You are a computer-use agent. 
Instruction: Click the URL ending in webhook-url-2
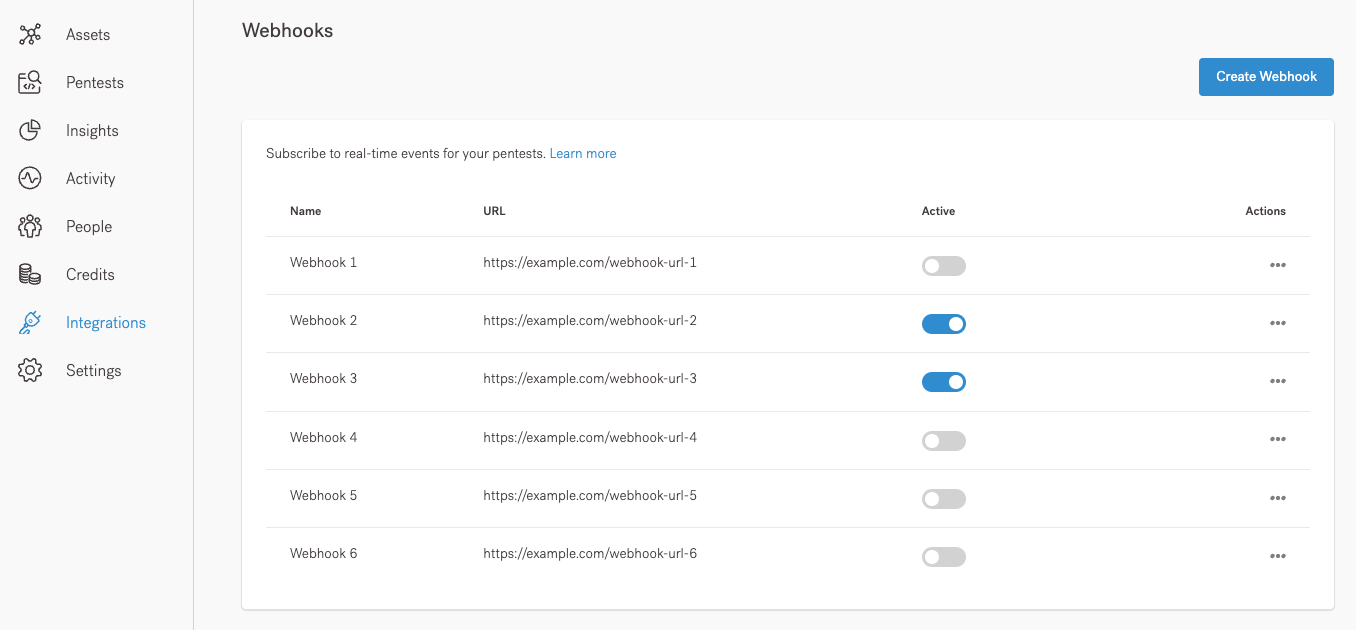pyautogui.click(x=590, y=321)
